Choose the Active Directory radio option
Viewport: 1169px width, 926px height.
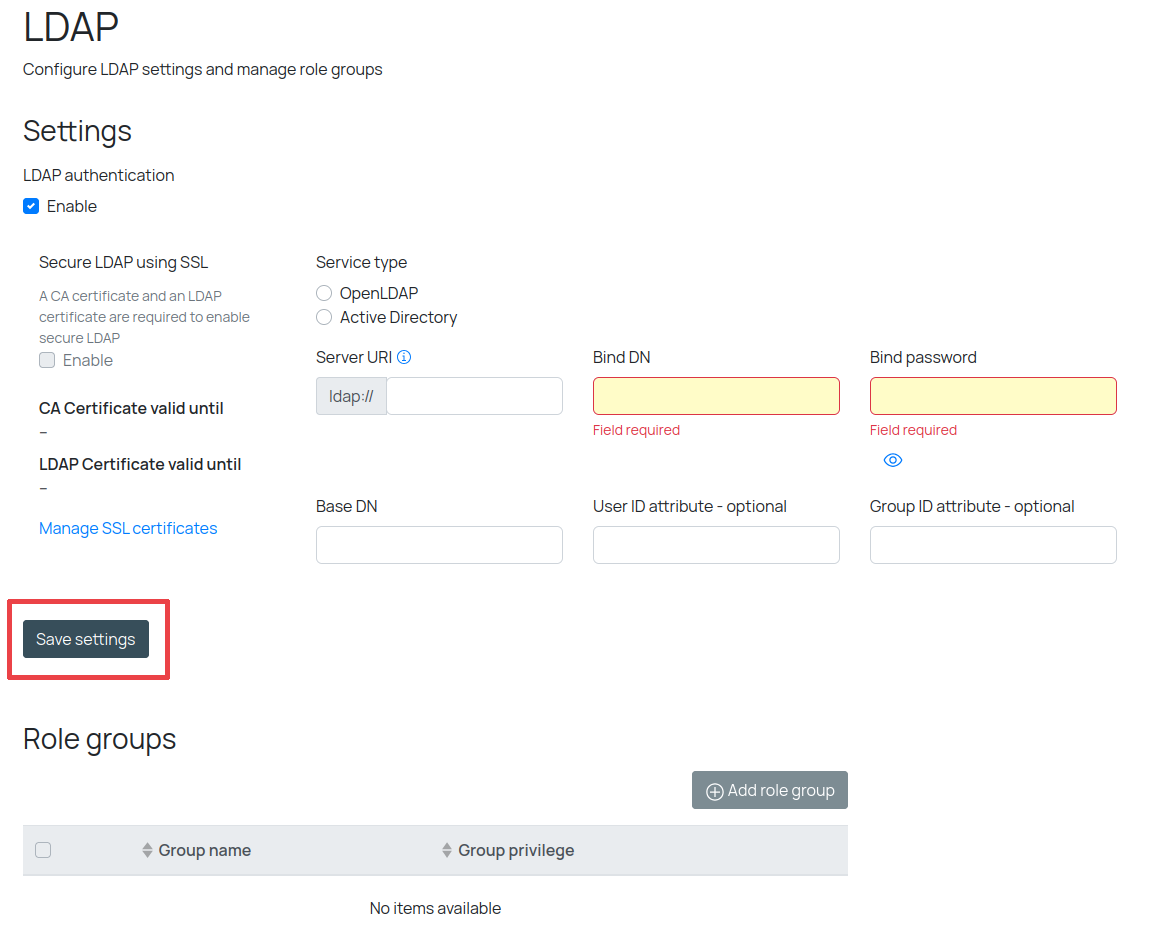pyautogui.click(x=324, y=317)
